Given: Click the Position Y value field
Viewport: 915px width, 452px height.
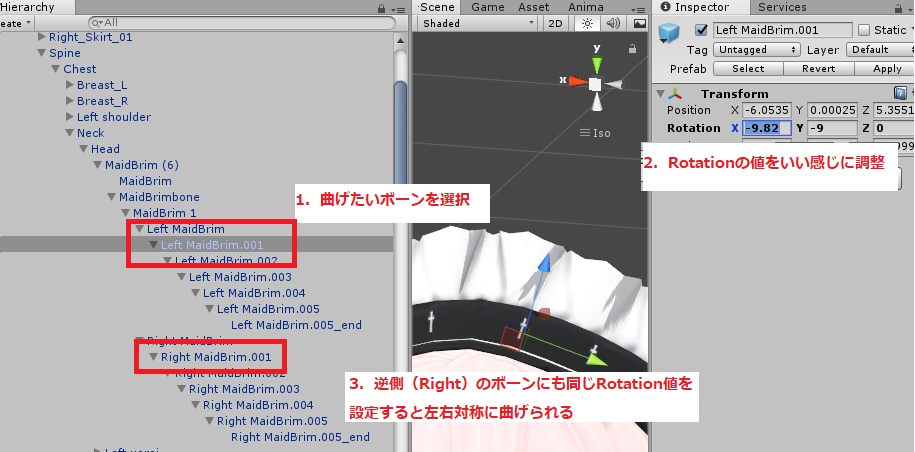Looking at the screenshot, I should click(x=832, y=110).
